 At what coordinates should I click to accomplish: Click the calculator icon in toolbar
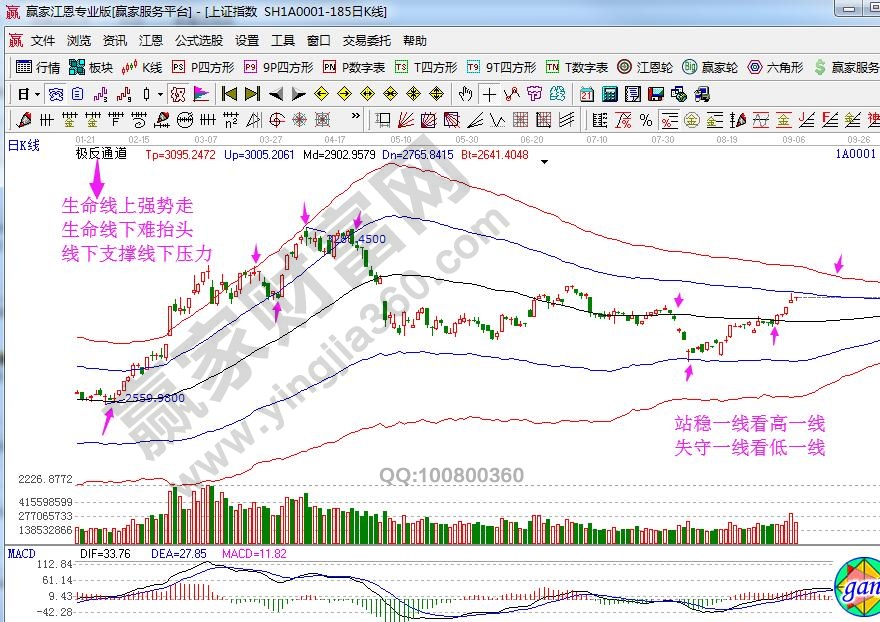click(608, 94)
